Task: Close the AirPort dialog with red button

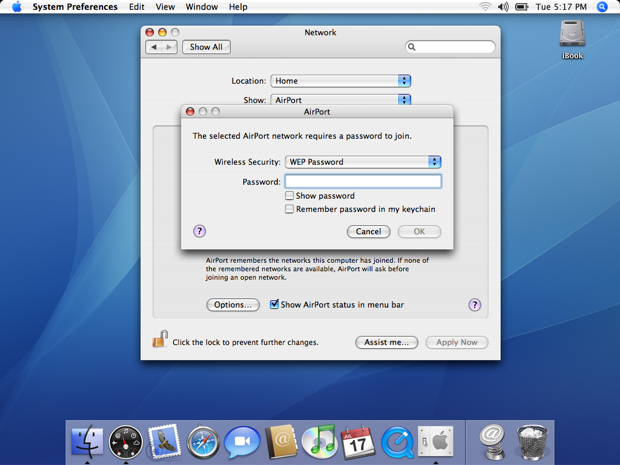Action: point(190,112)
